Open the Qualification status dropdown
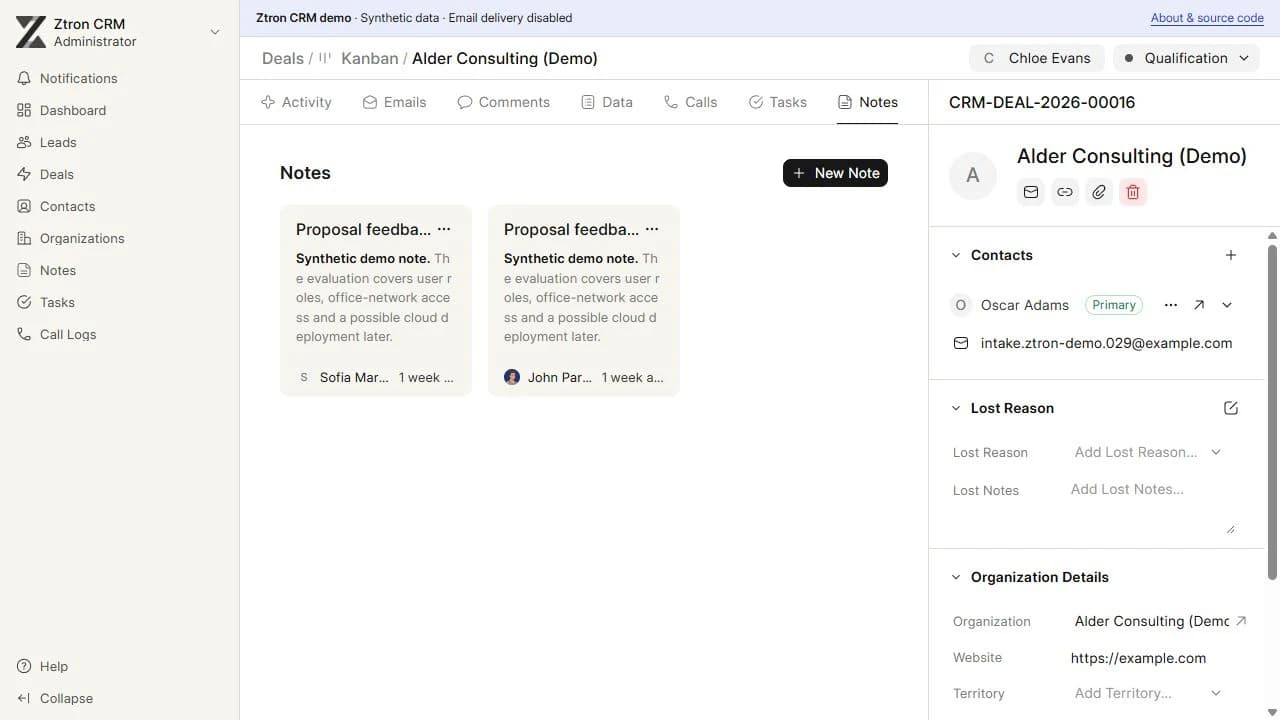Screen dimensions: 1280x720 1186,58
